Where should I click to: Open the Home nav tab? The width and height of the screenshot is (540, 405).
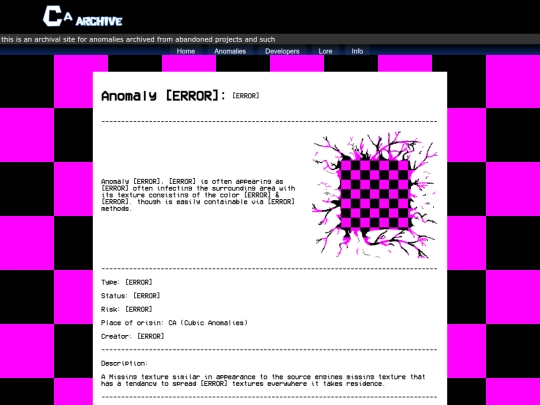(x=186, y=51)
